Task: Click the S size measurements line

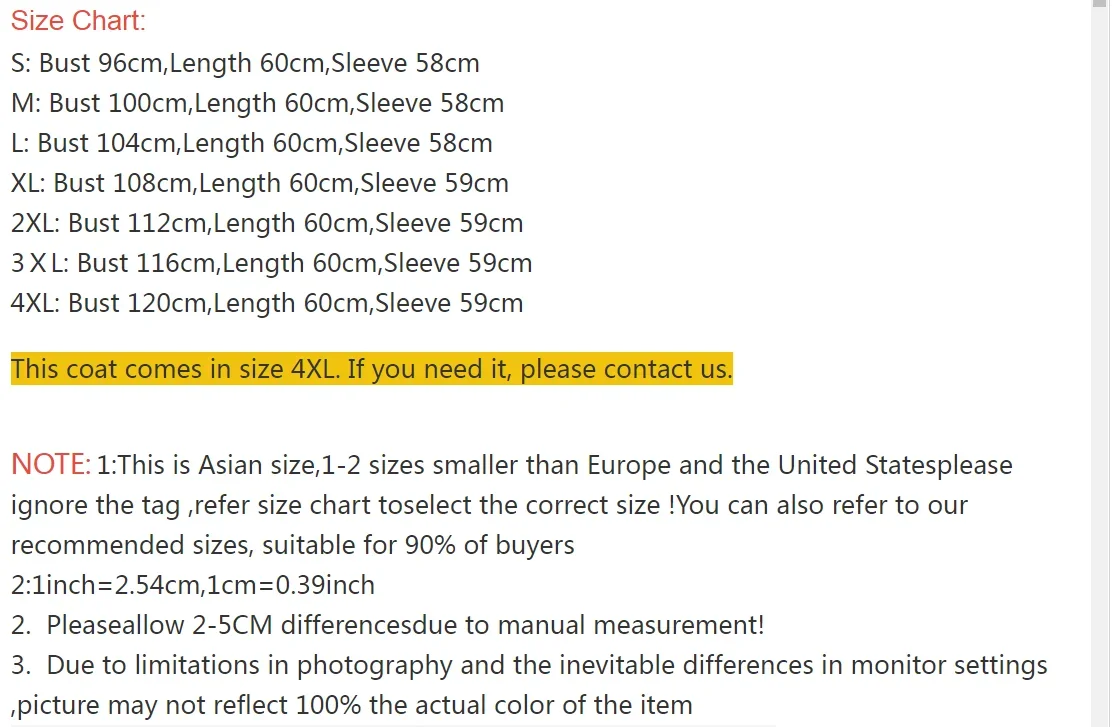Action: (245, 63)
